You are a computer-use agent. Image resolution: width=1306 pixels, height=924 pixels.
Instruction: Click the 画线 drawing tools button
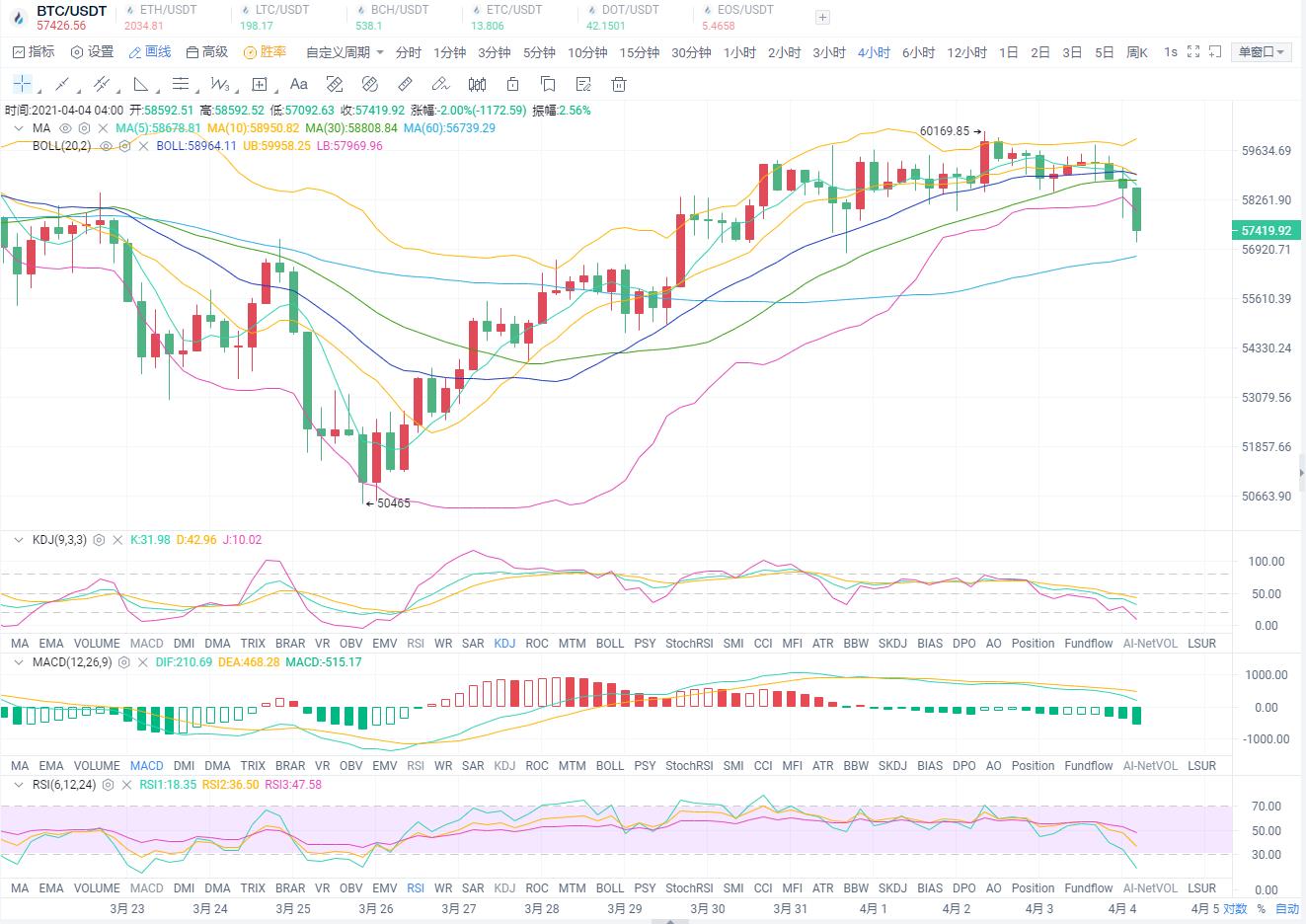pos(150,52)
